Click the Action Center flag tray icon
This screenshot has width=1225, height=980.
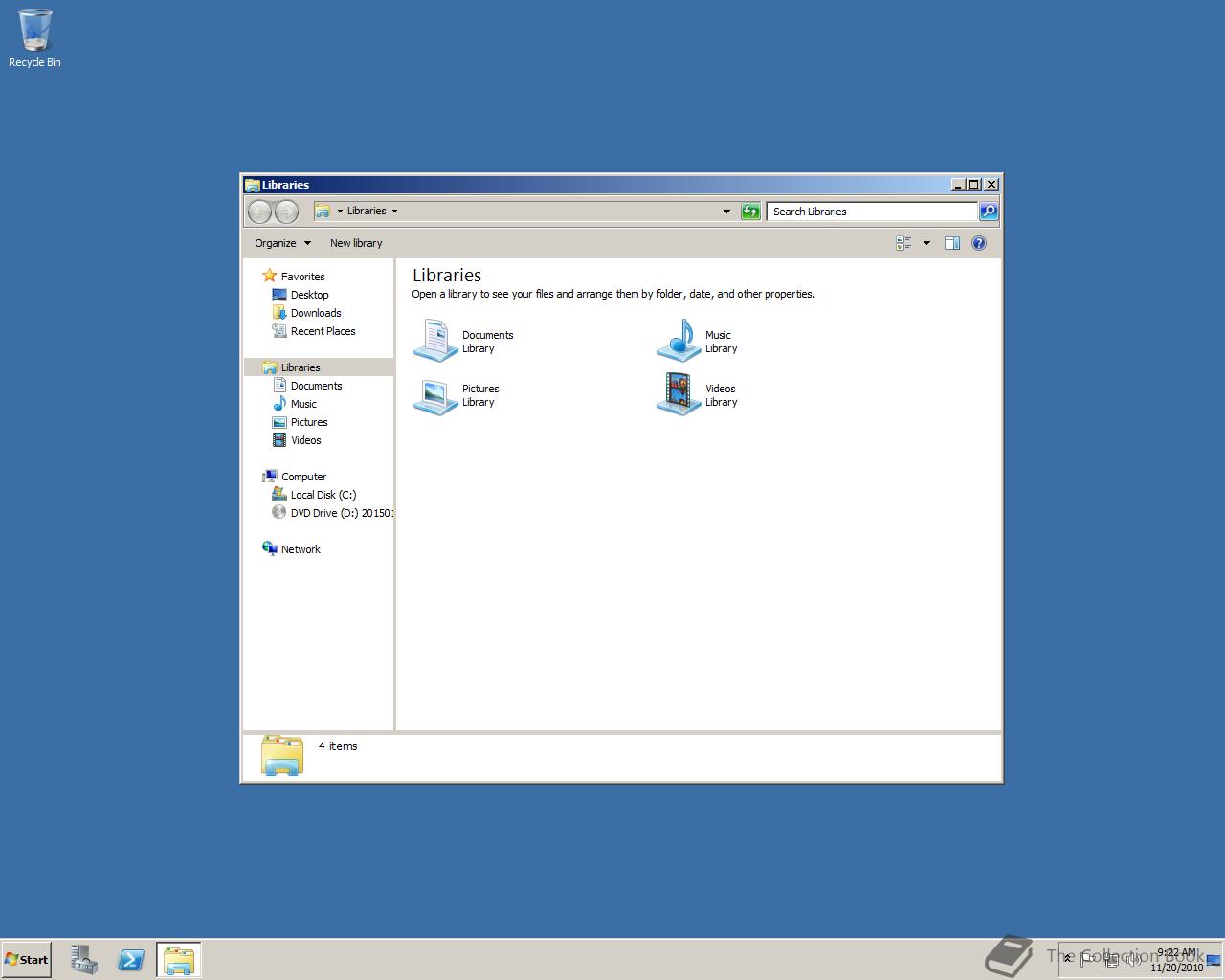click(x=1089, y=959)
